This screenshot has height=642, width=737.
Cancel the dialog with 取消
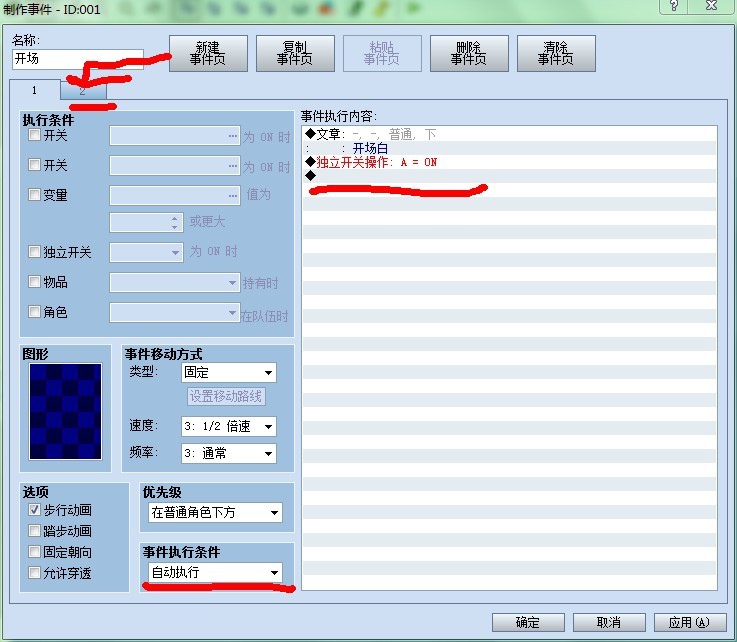pos(609,623)
